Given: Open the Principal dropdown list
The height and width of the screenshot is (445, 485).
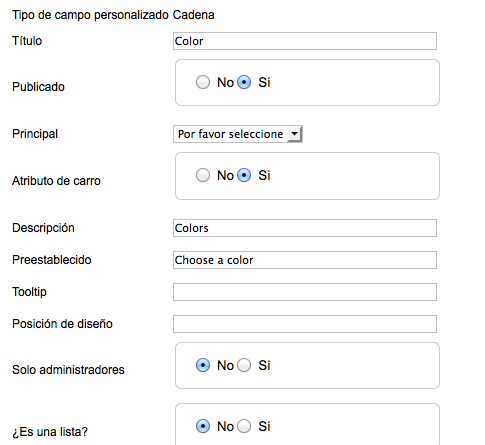Looking at the screenshot, I should pos(238,134).
